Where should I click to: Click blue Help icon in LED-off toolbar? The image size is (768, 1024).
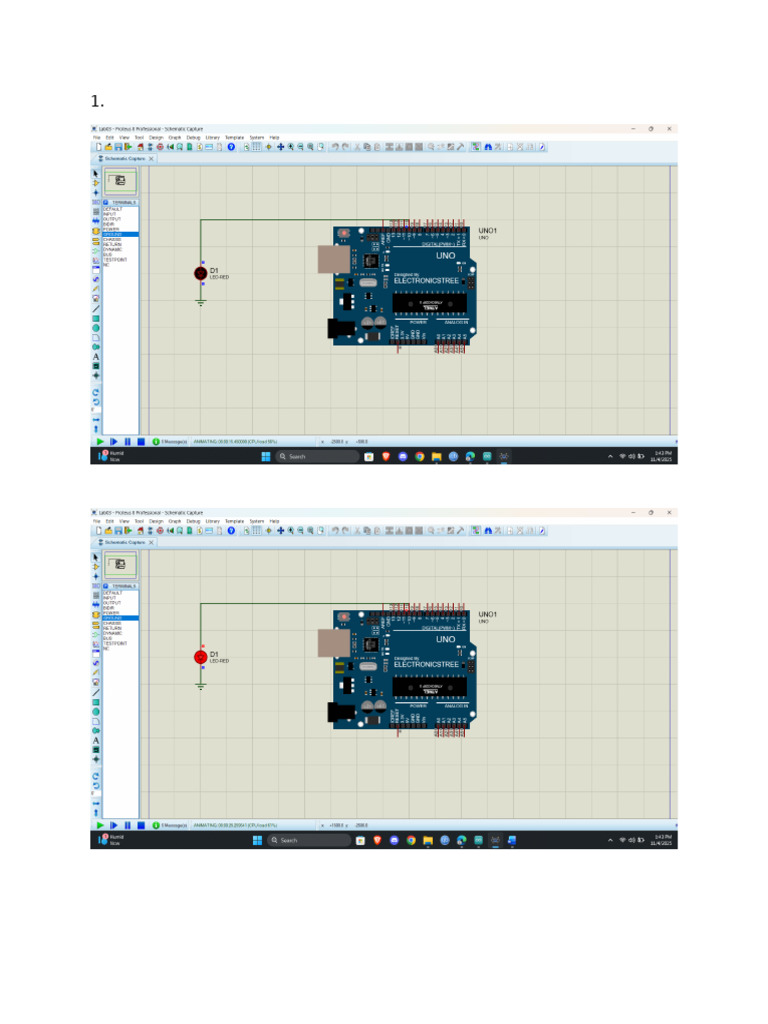pyautogui.click(x=231, y=147)
